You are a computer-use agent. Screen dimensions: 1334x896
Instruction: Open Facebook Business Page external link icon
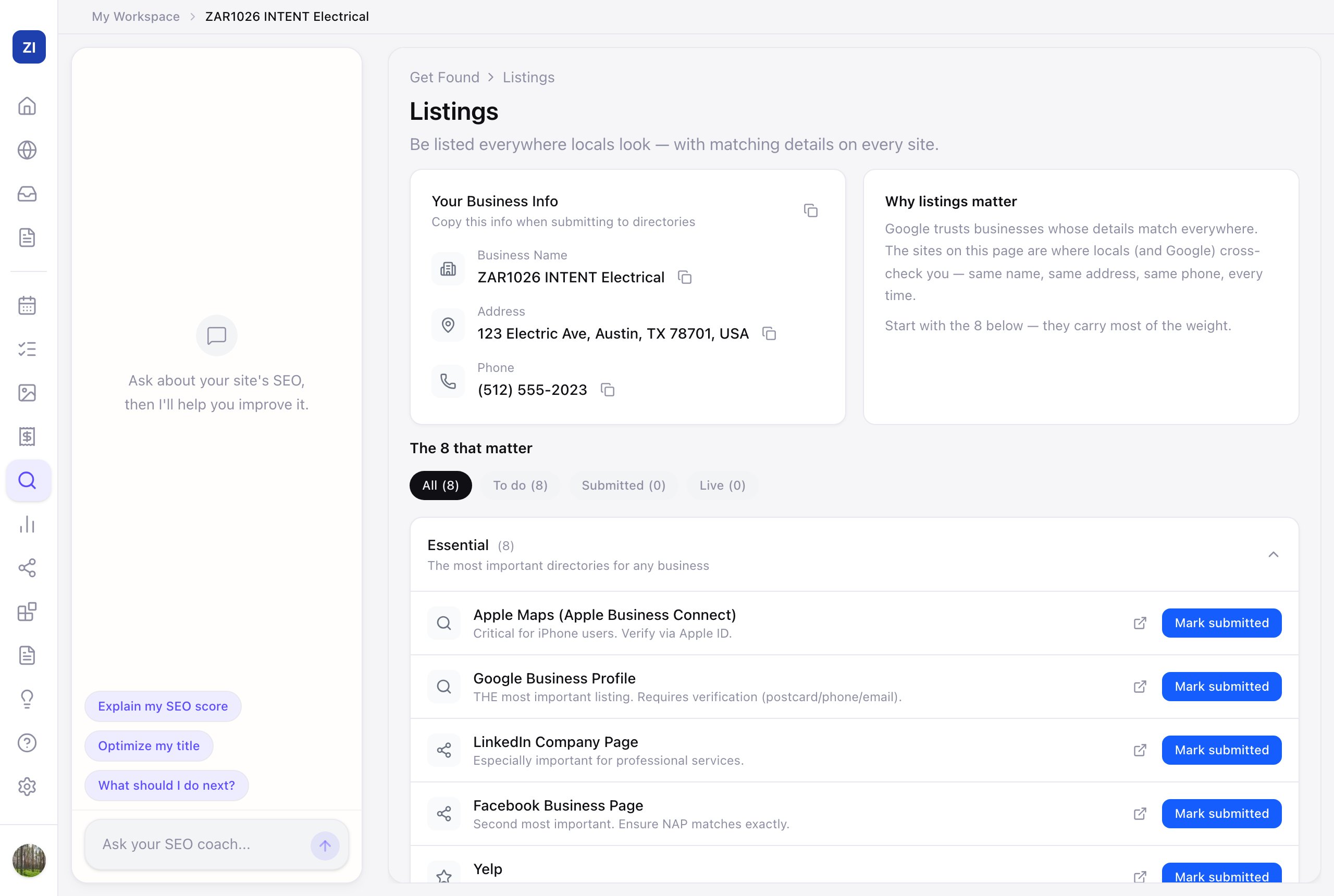pyautogui.click(x=1140, y=814)
